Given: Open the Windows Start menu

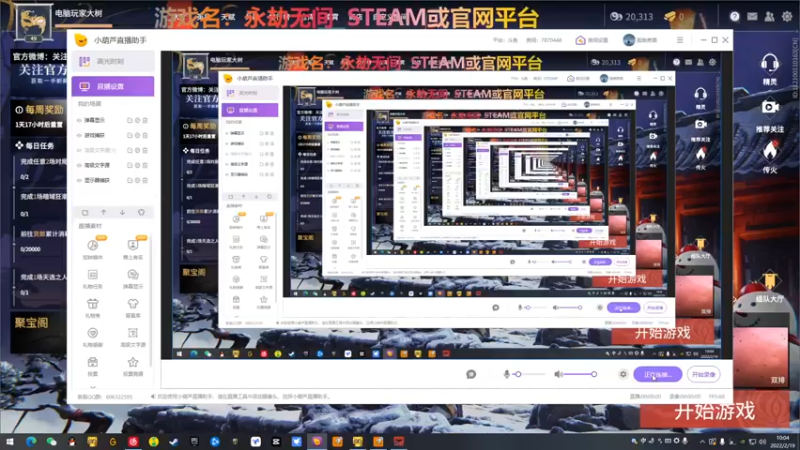Looking at the screenshot, I should tap(10, 441).
